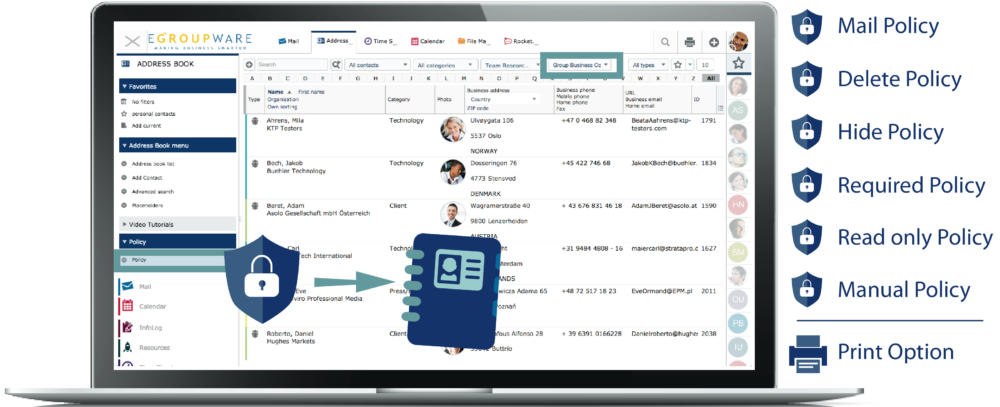Open Adam Beret's contact photo
Screen dimensions: 1000x407
[452, 213]
